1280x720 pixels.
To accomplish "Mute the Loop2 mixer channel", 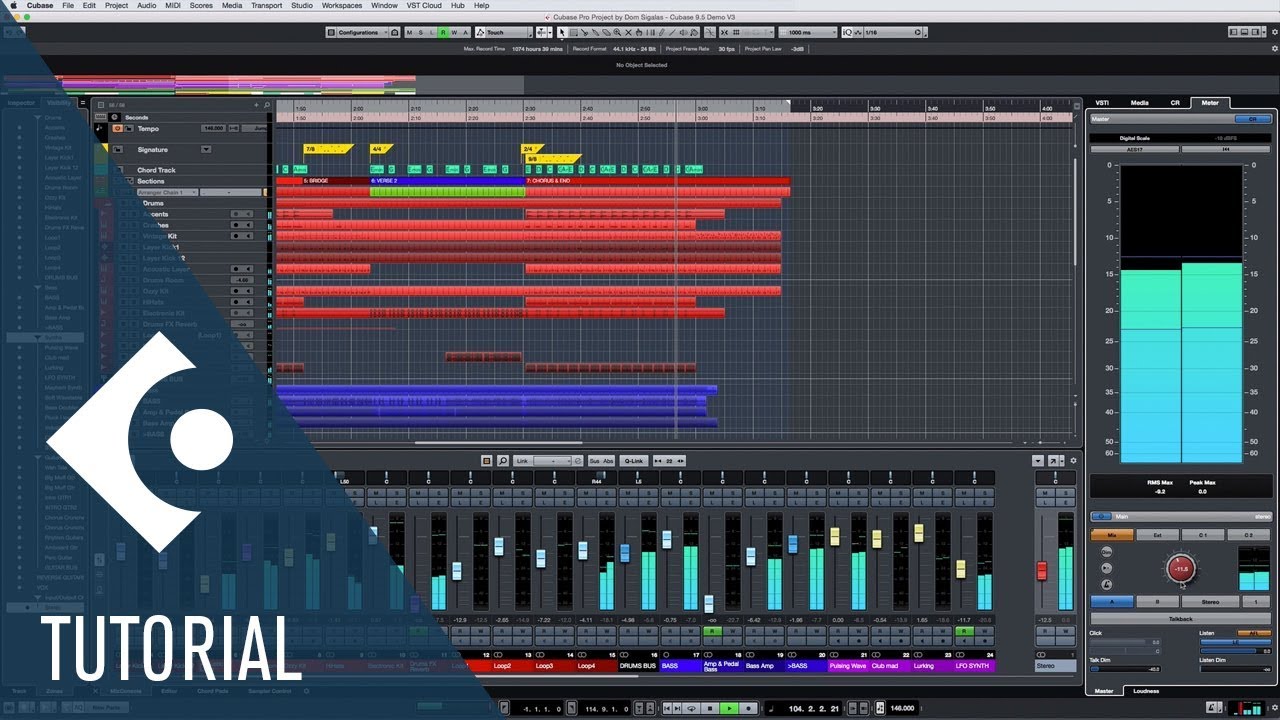I will (x=502, y=493).
